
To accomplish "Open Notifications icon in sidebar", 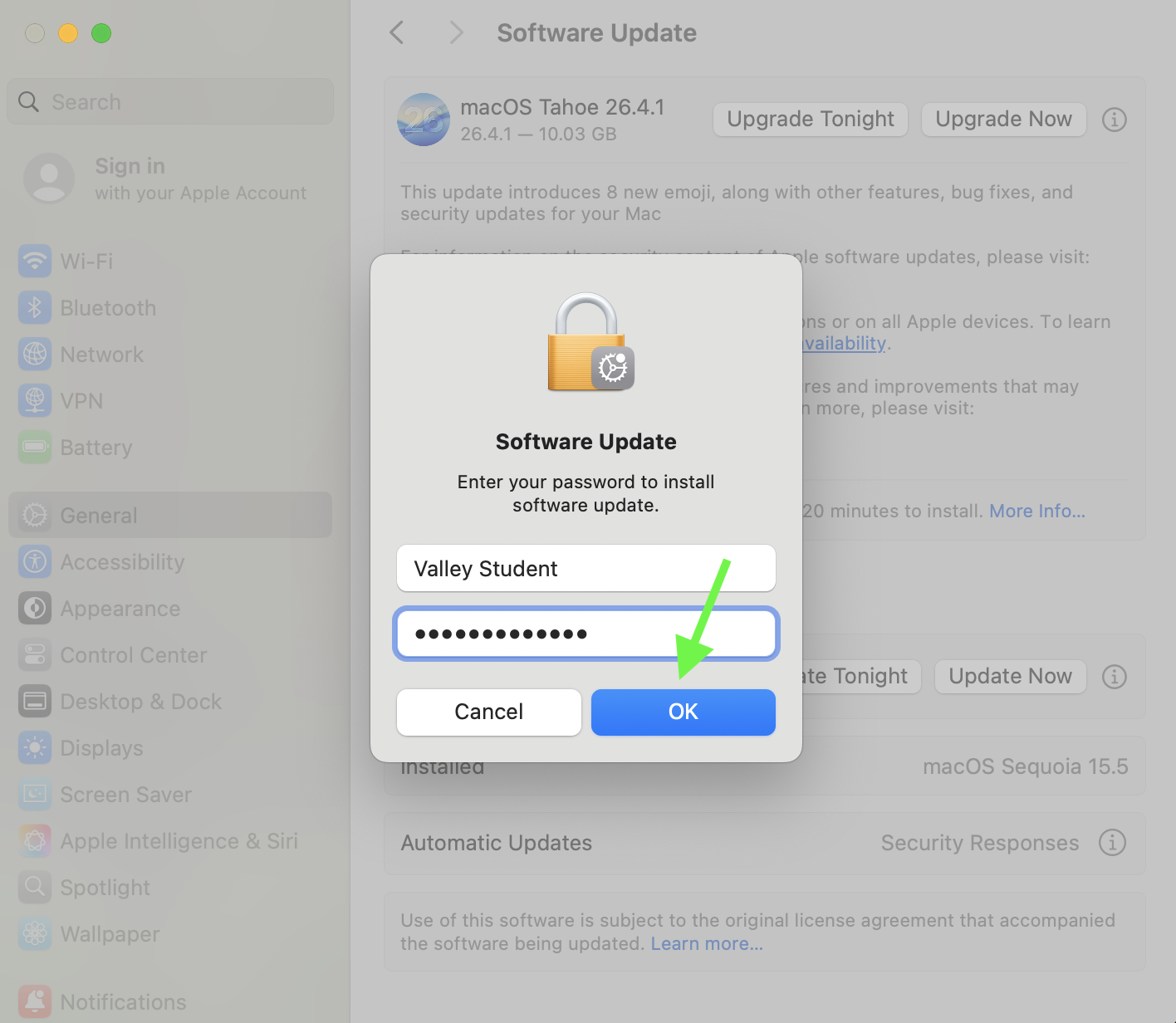I will (35, 1001).
